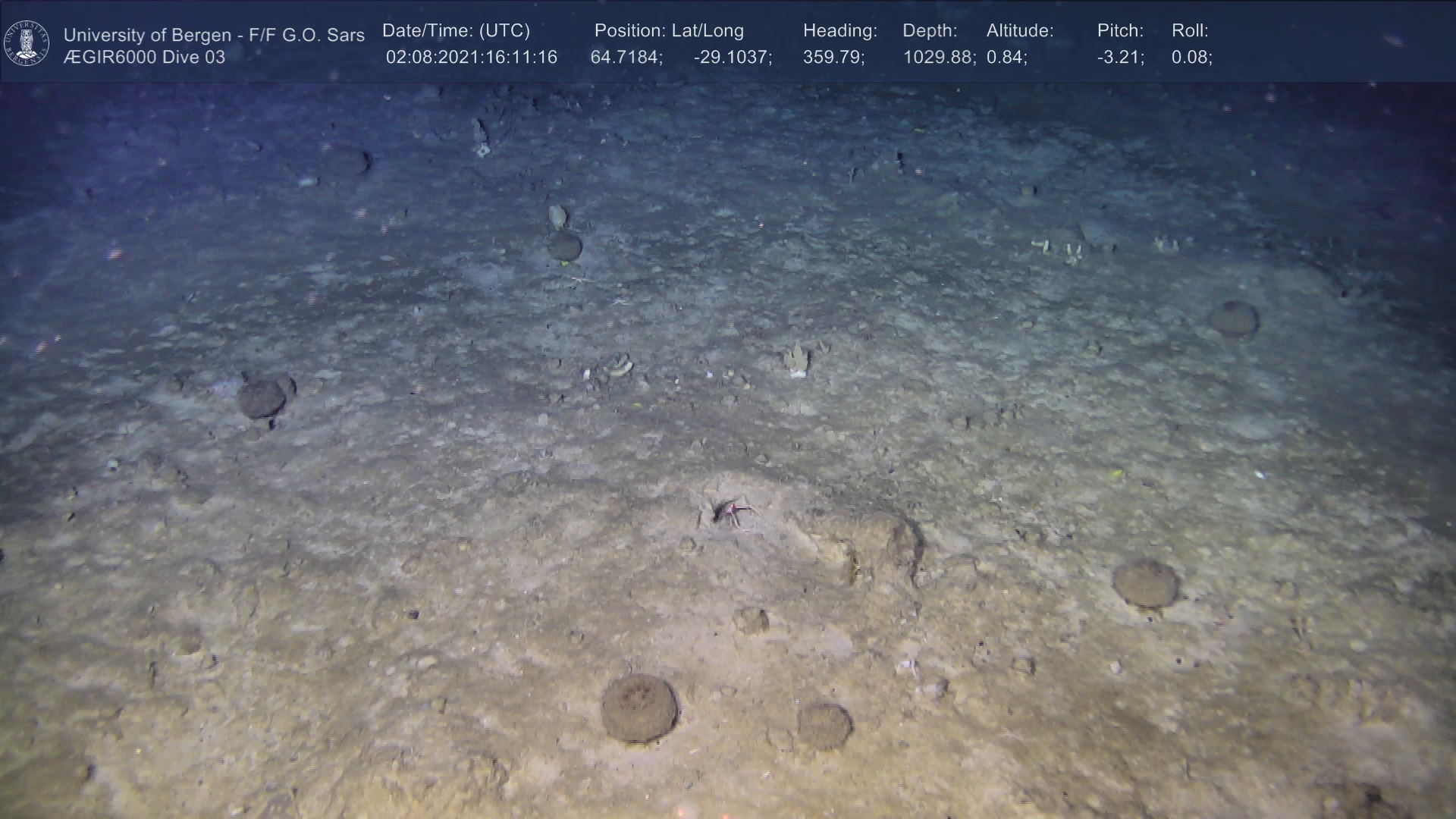Click the University of Bergen logo
This screenshot has width=1456, height=819.
point(27,42)
